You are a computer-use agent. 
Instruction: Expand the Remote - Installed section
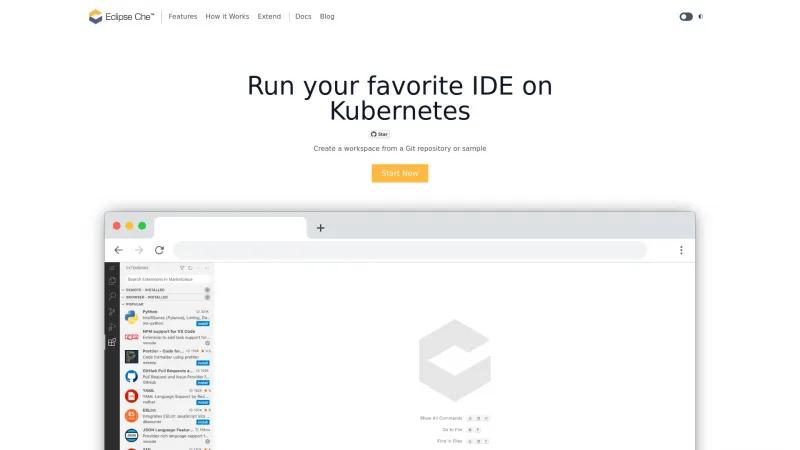(167, 290)
